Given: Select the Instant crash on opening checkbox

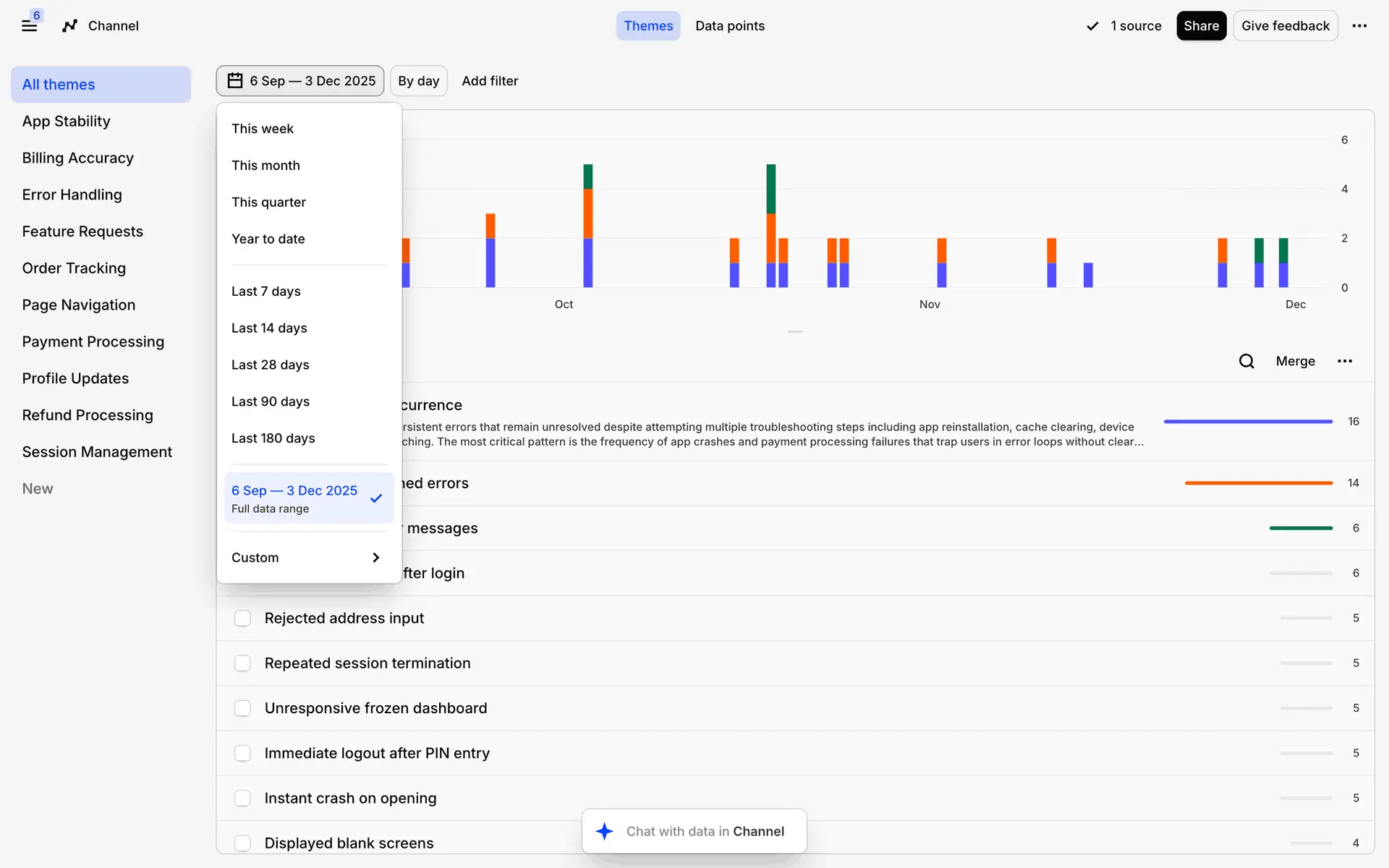Looking at the screenshot, I should pos(242,798).
